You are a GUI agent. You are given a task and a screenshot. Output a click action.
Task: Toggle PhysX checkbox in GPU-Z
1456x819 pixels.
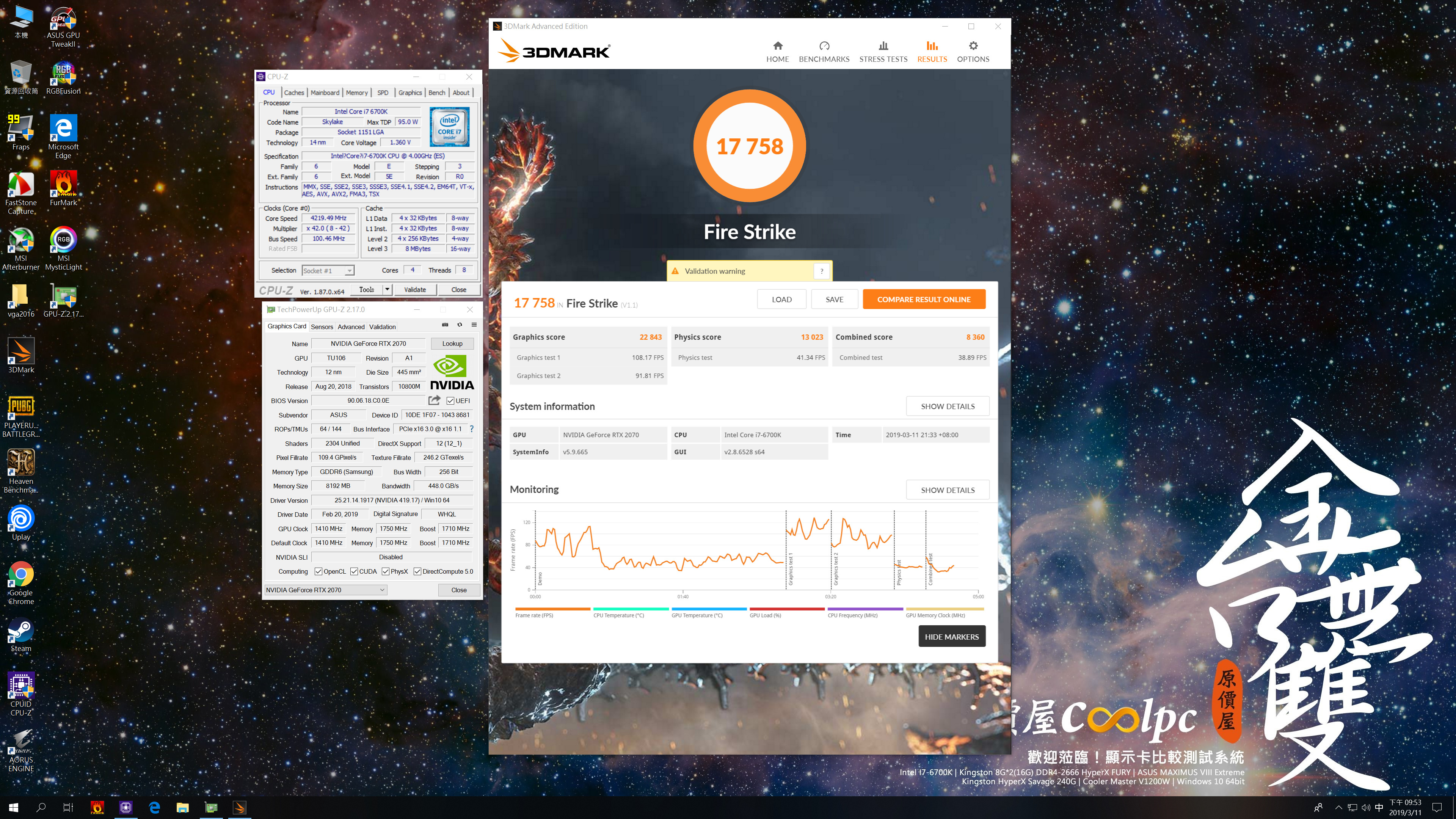[386, 571]
